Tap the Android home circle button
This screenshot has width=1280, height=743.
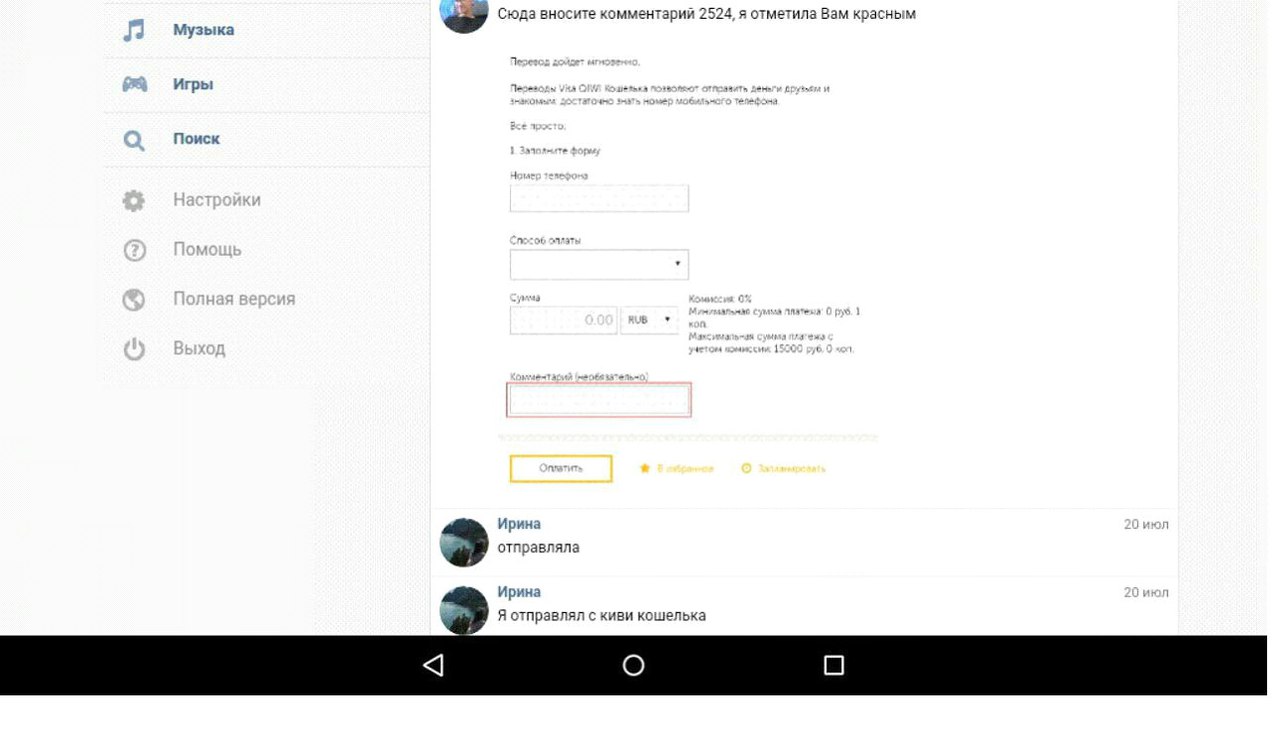pyautogui.click(x=633, y=665)
